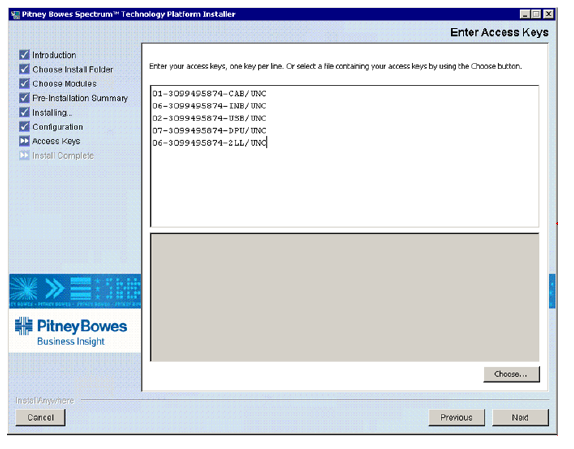Select the Choose Install Folder step label
Viewport: 574px width, 449px height.
tap(72, 69)
